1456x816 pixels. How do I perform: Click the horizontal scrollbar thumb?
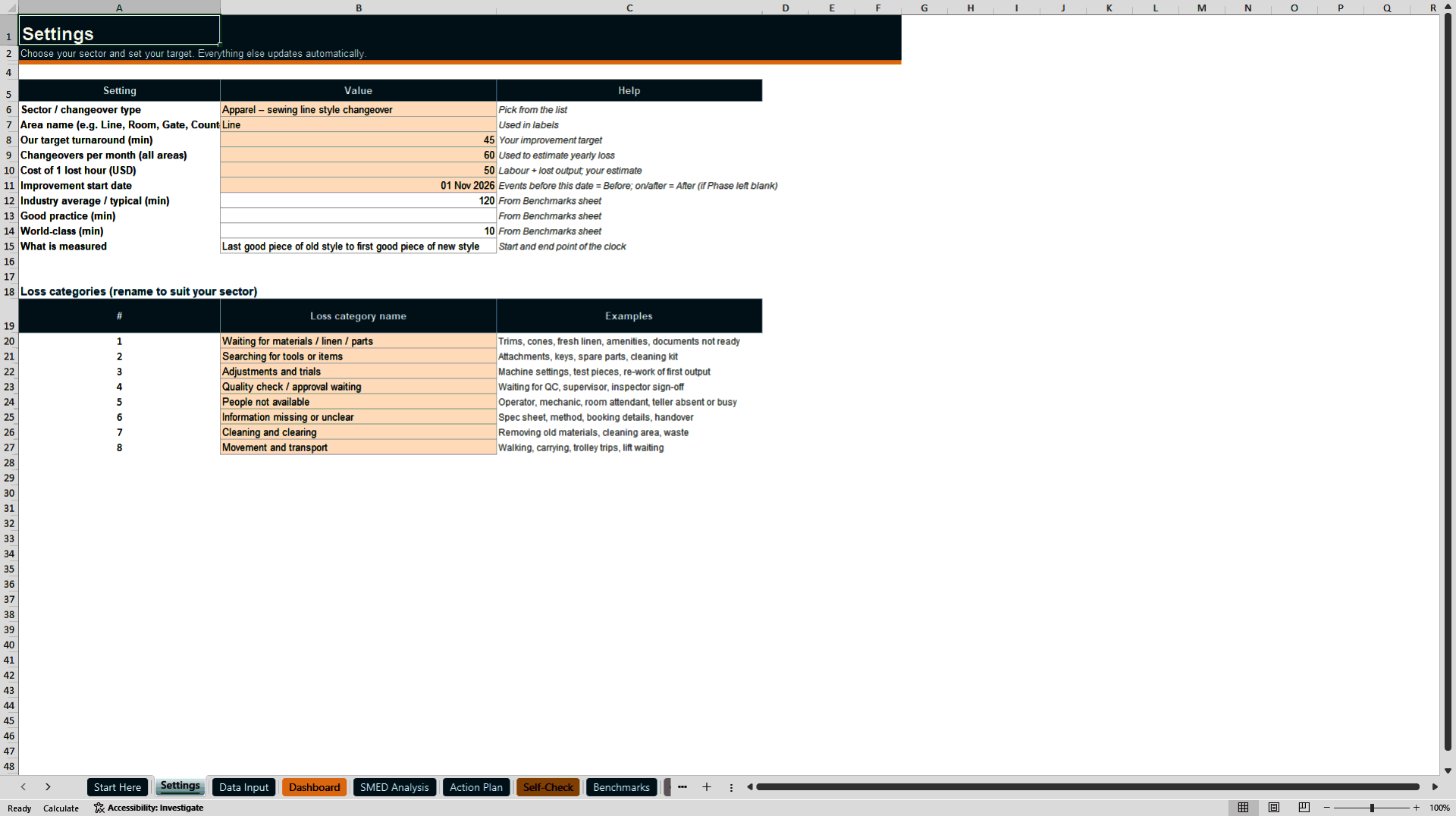pyautogui.click(x=1087, y=787)
